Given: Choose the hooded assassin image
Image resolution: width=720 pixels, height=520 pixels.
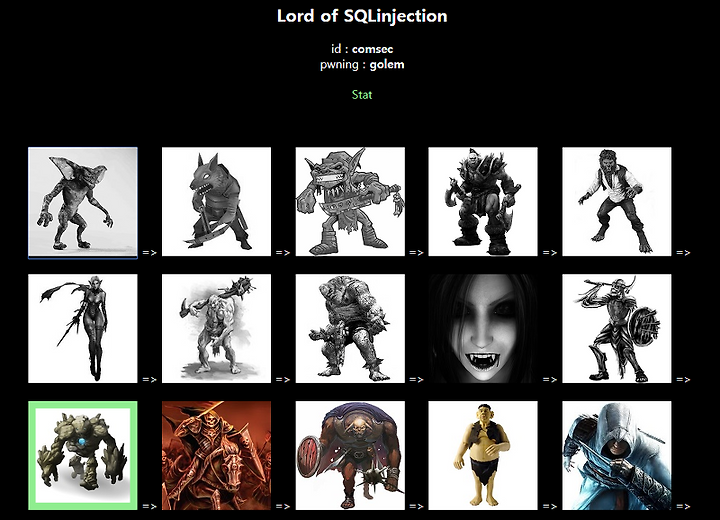Looking at the screenshot, I should tap(617, 455).
